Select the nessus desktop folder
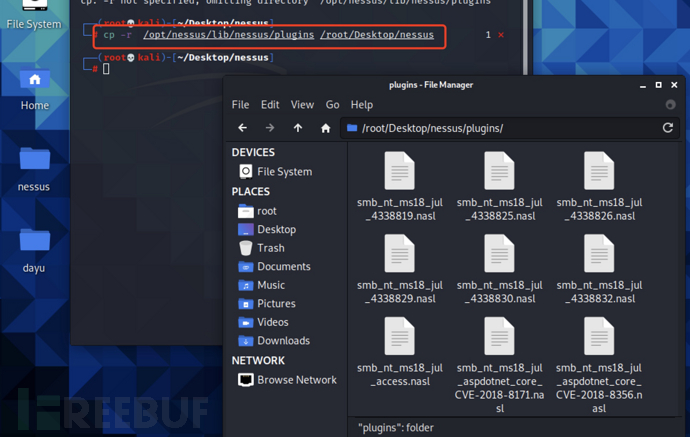The image size is (690, 437). tap(34, 169)
